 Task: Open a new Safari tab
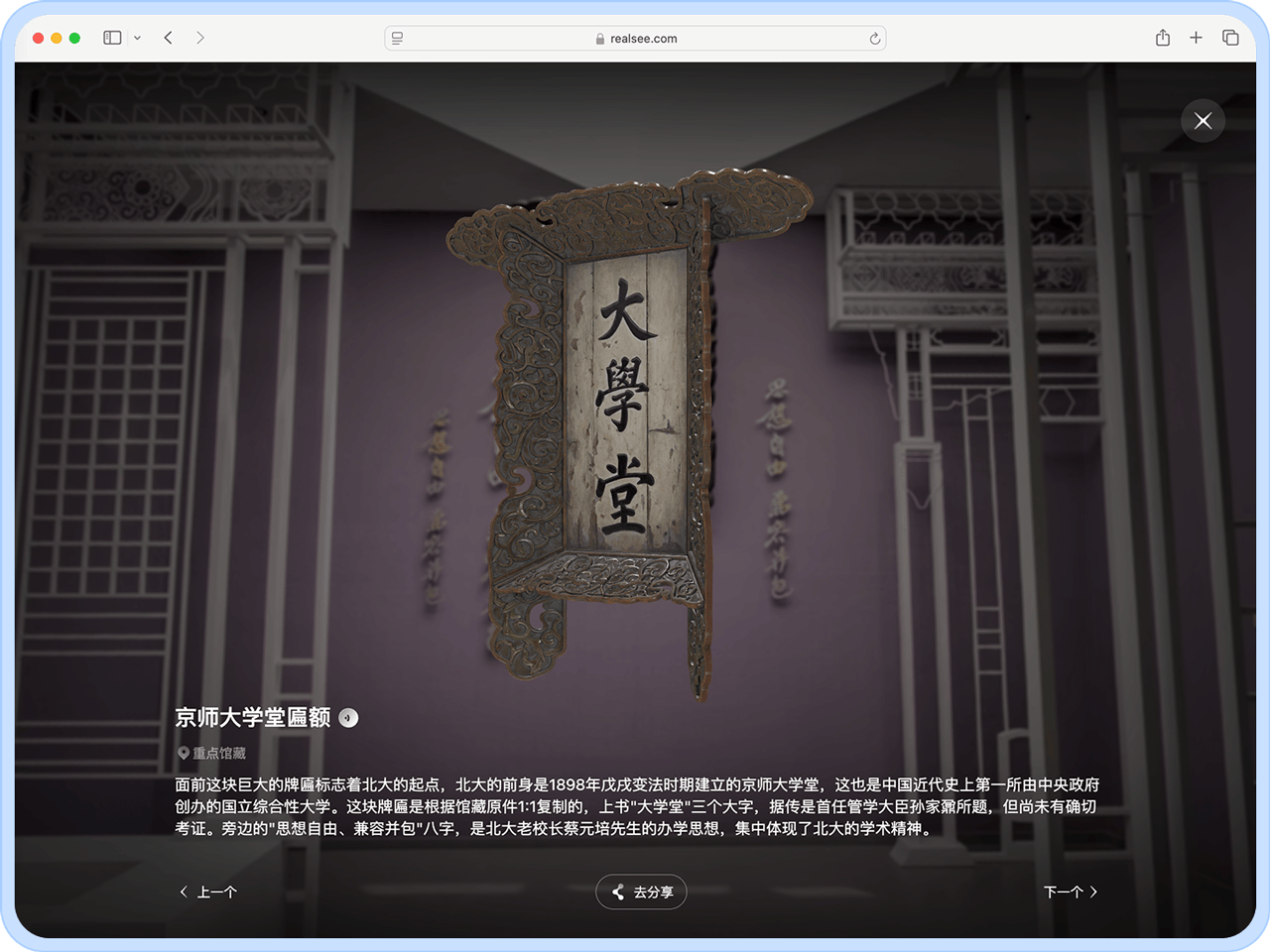point(1197,38)
